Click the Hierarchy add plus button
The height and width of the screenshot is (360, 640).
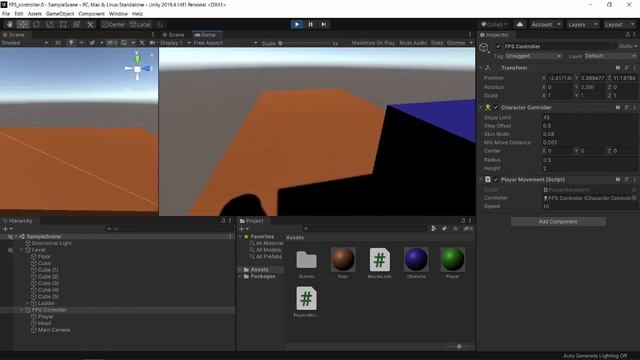[5, 229]
